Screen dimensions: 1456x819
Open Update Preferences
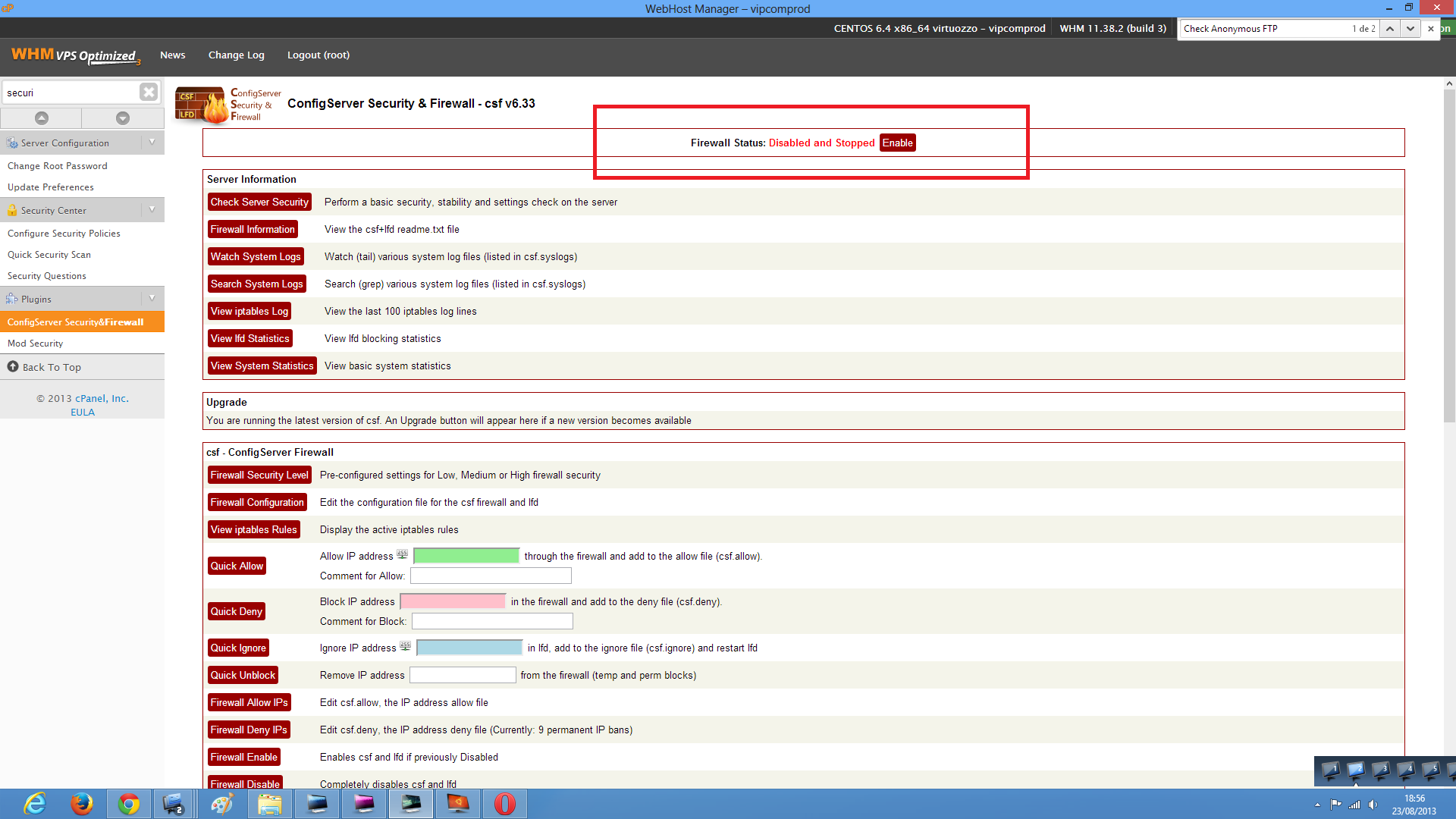51,187
